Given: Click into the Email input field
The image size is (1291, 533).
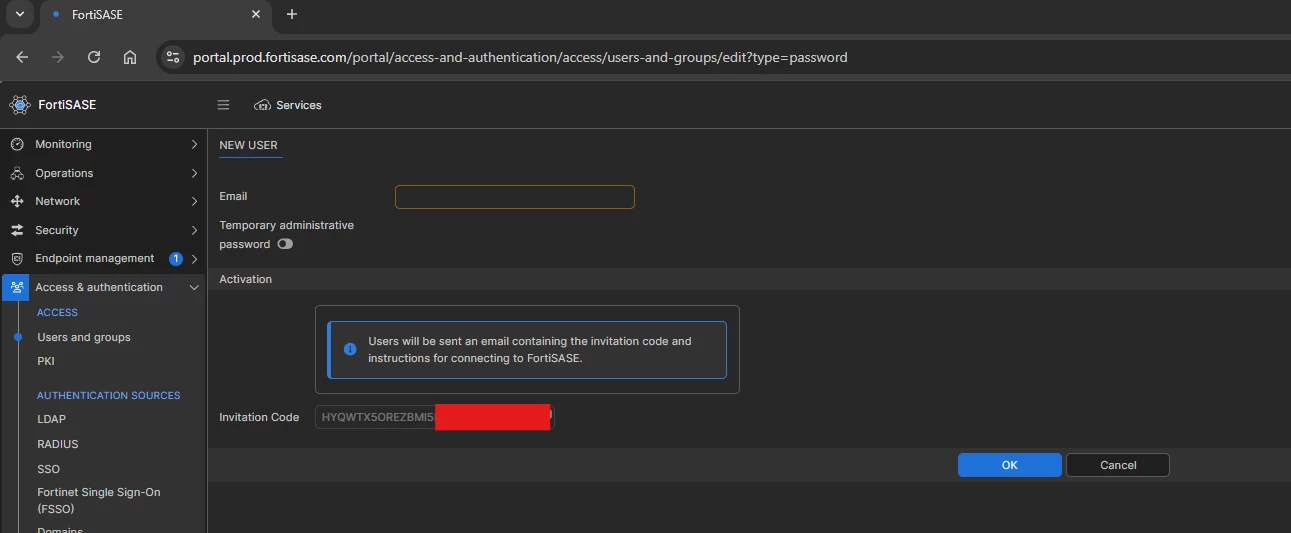Looking at the screenshot, I should click(515, 197).
